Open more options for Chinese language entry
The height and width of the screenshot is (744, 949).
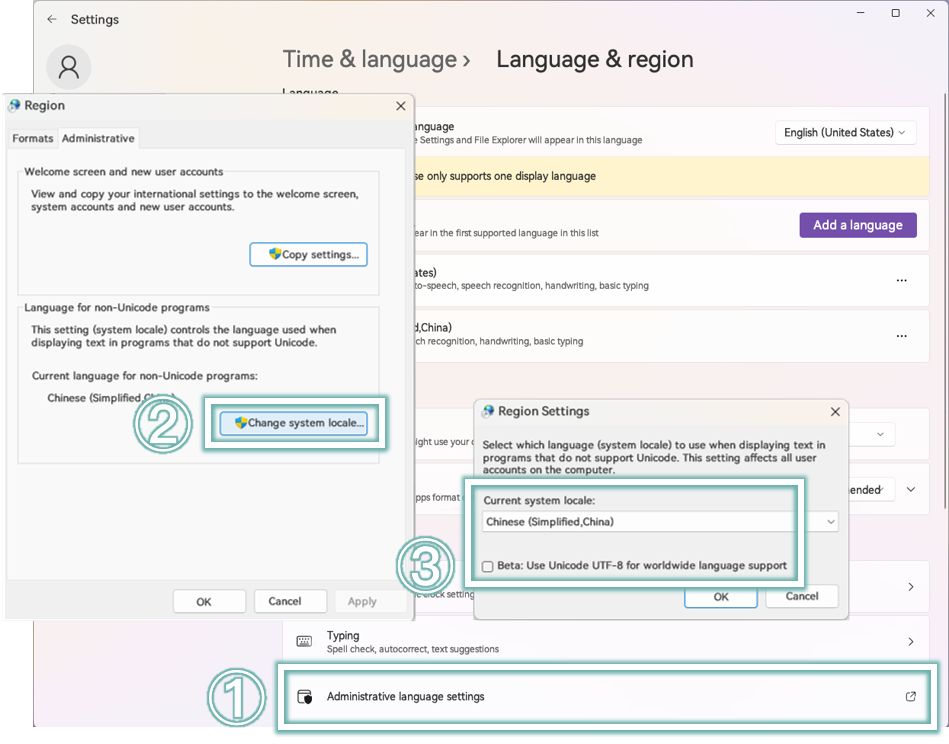click(902, 336)
